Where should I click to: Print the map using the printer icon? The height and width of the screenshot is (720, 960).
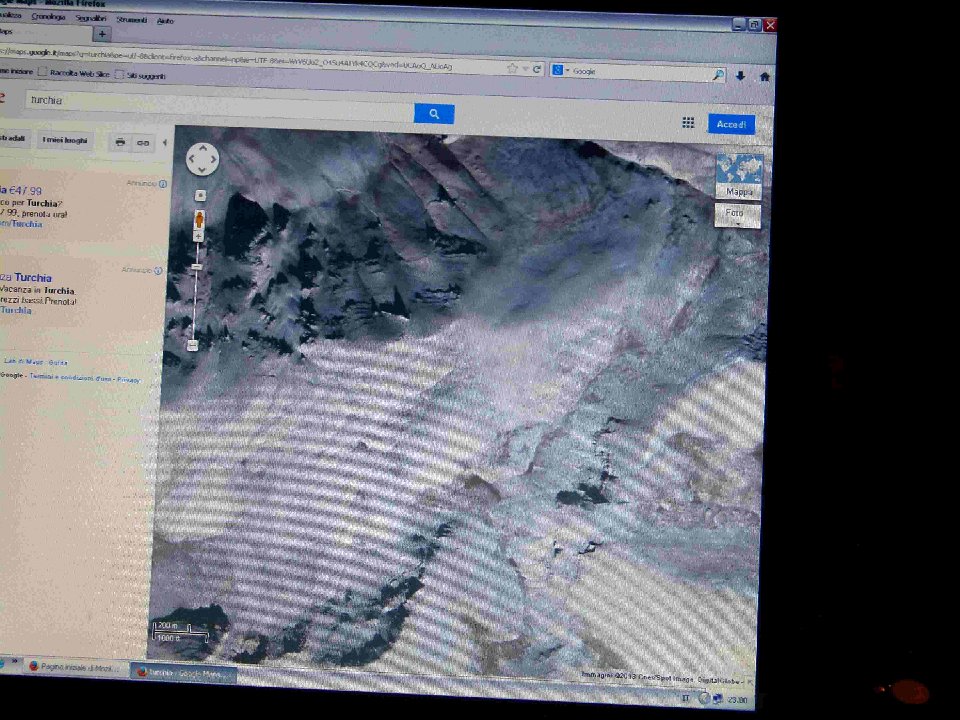point(121,142)
